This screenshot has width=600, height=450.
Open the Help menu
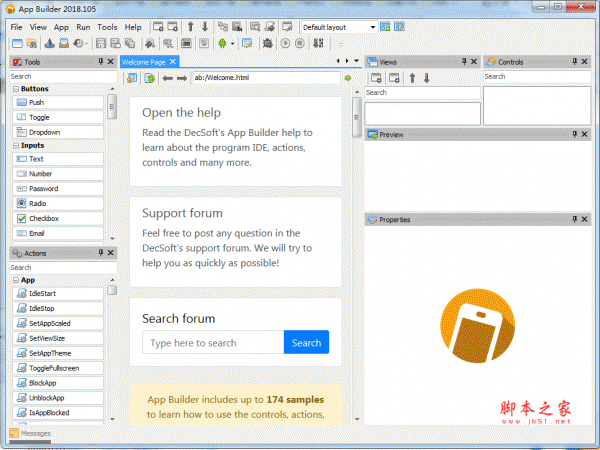pyautogui.click(x=133, y=27)
